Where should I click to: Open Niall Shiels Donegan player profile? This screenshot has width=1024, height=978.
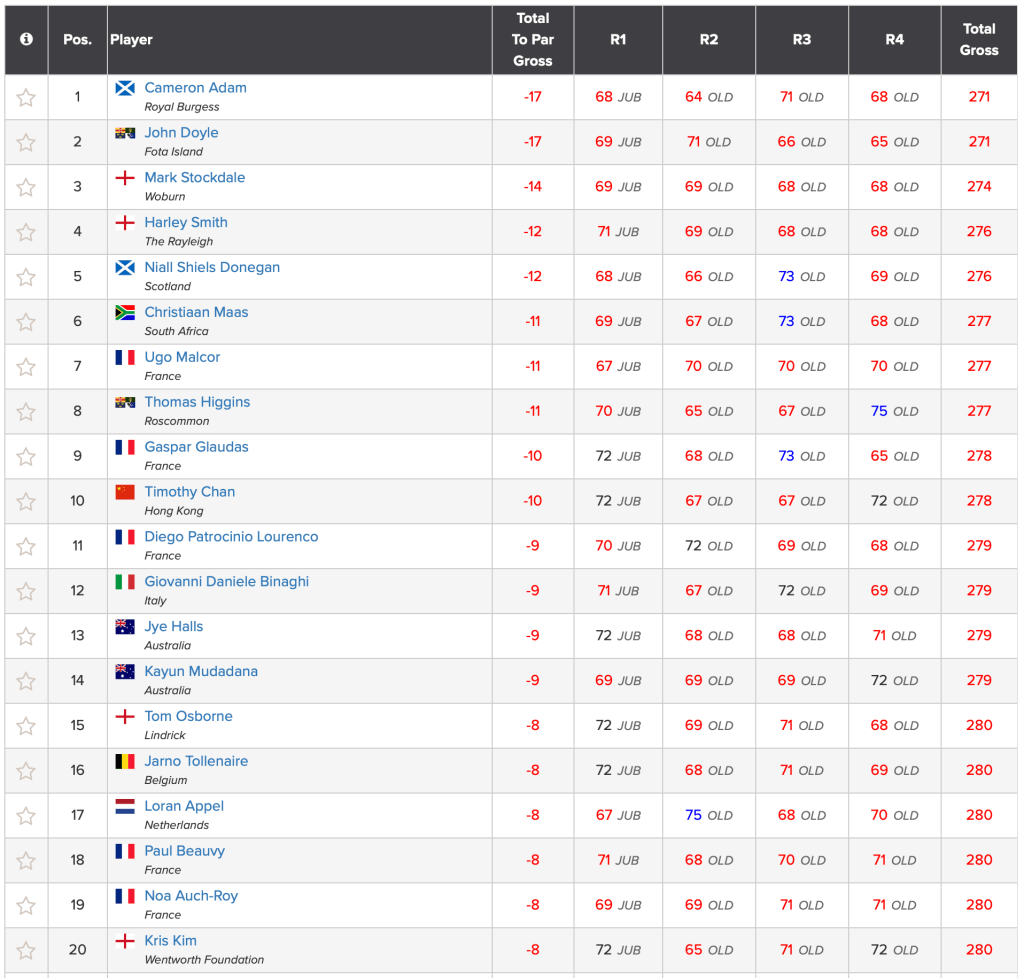(x=212, y=267)
